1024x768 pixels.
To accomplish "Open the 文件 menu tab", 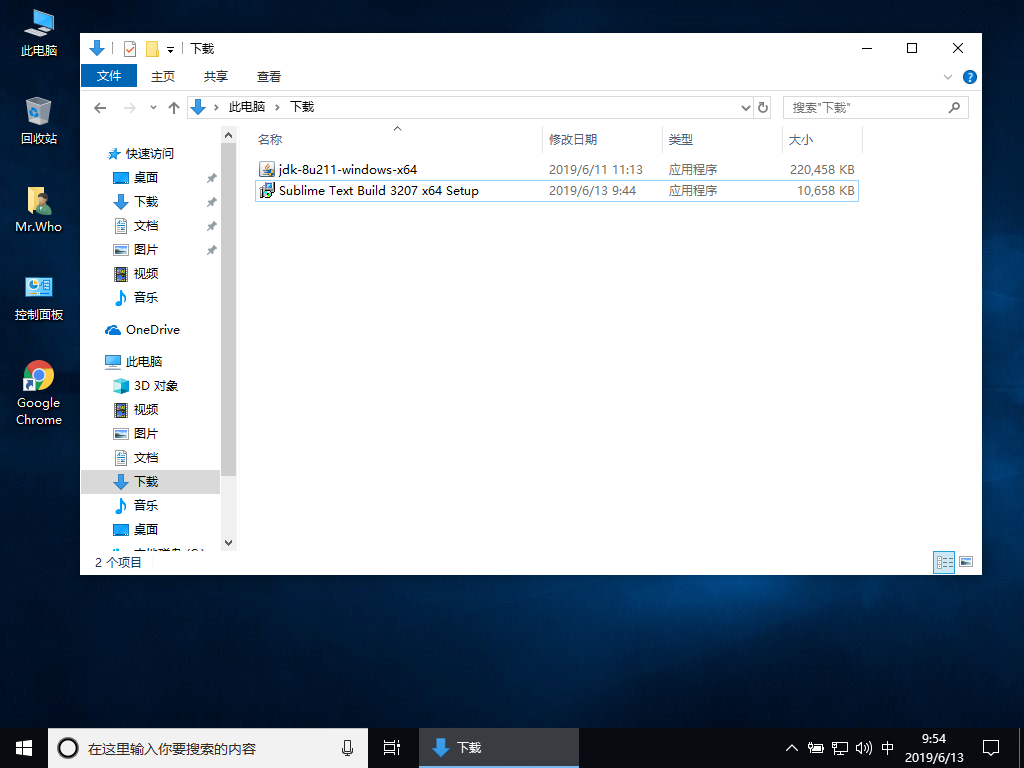I will (109, 76).
